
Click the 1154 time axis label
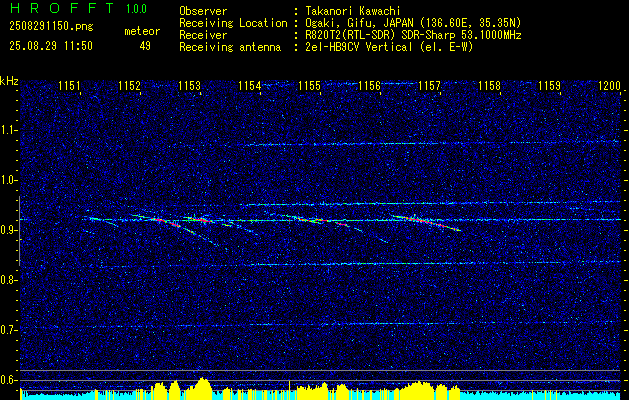pyautogui.click(x=250, y=86)
